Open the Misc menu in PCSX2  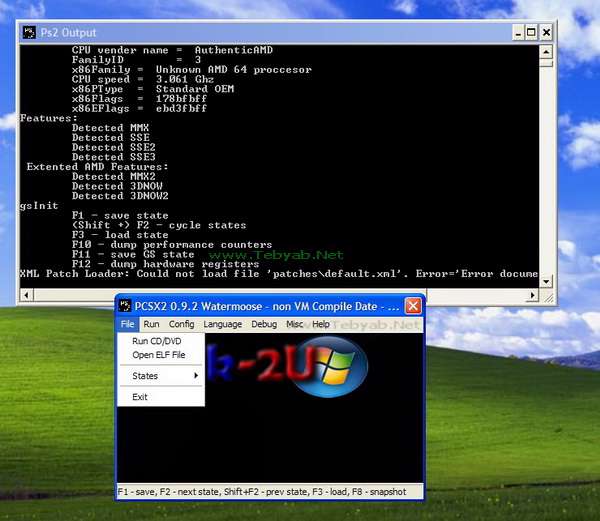point(294,324)
